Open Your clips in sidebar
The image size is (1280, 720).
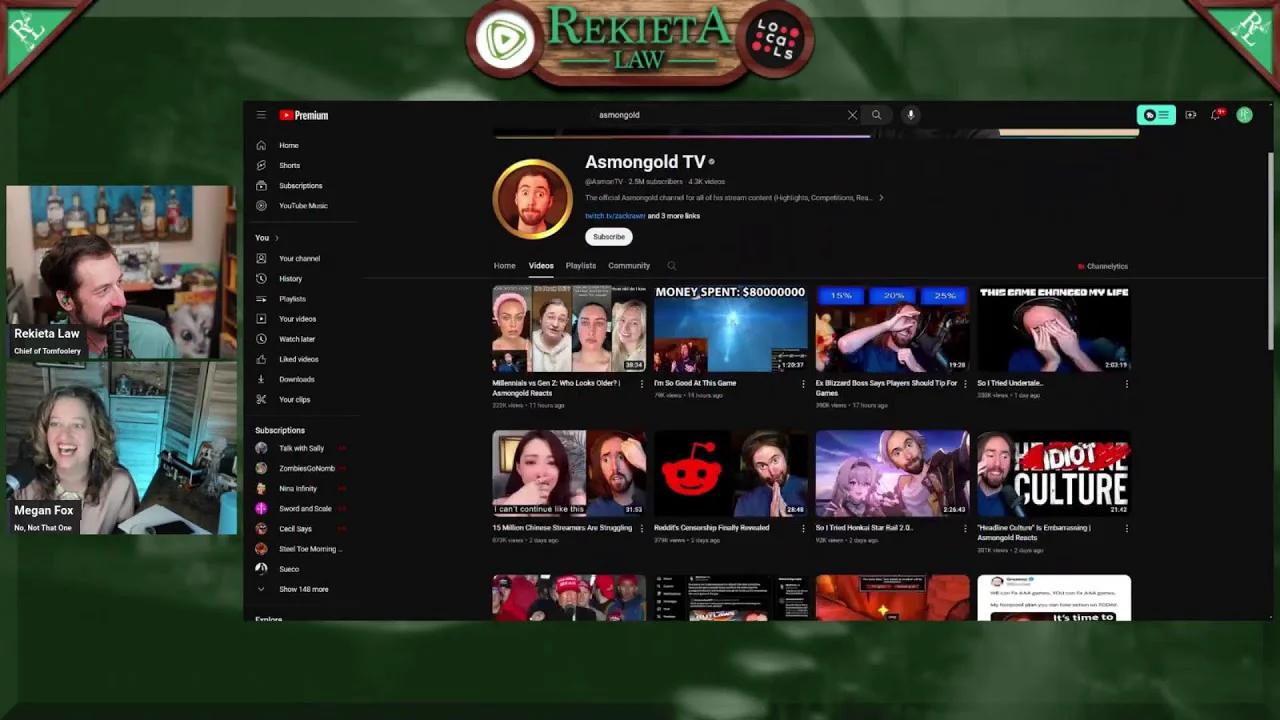pos(296,399)
